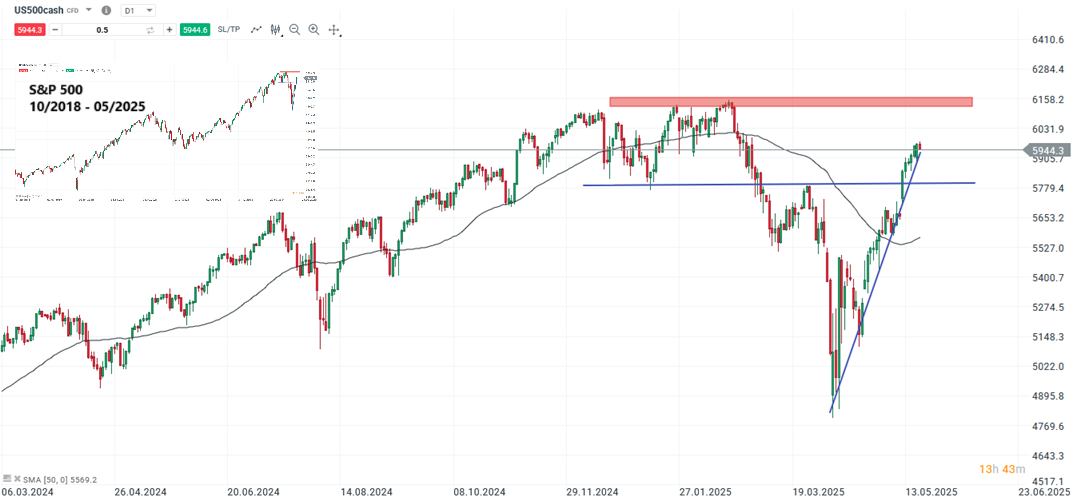
Task: Click the volume unit swap icon
Action: 150,30
